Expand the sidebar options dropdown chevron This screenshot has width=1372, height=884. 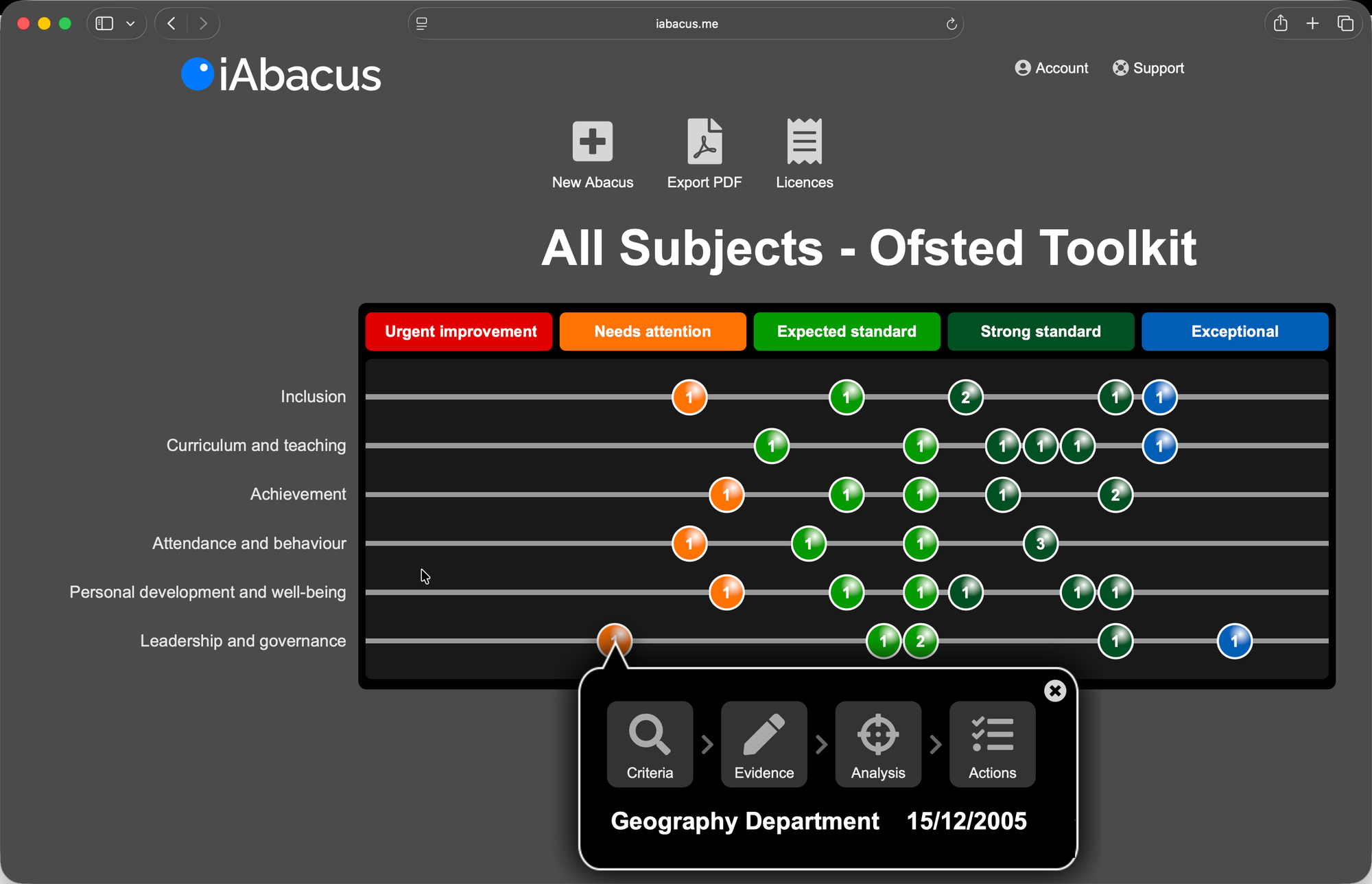130,24
